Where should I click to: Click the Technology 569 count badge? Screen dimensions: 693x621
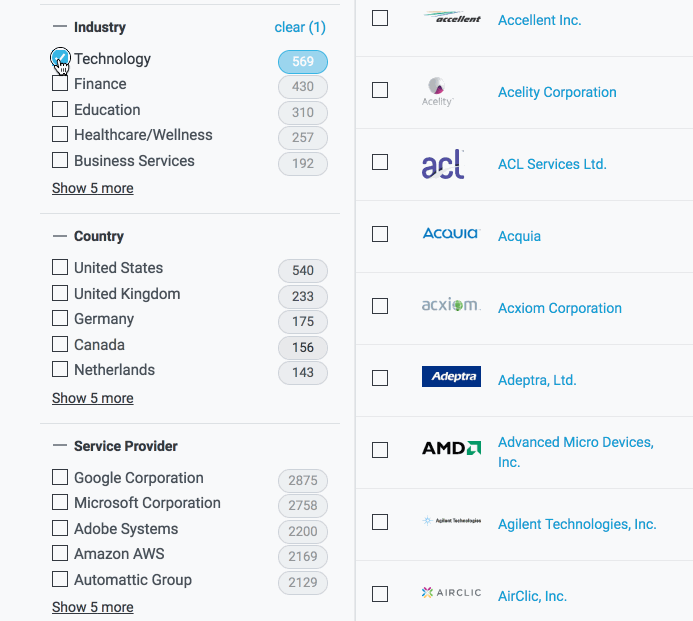click(x=303, y=61)
